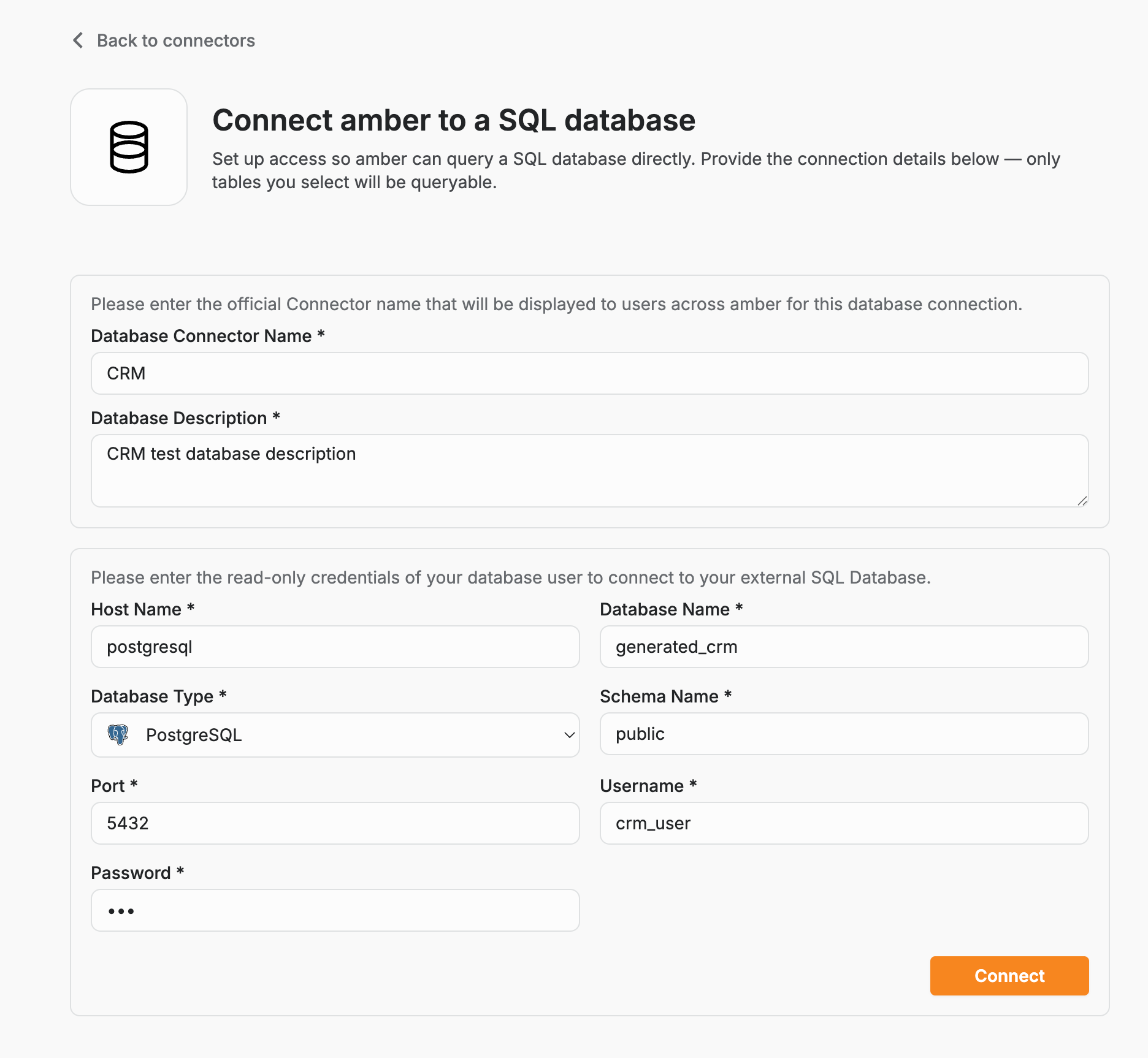
Task: Open the PostgreSQL database type selector
Action: pyautogui.click(x=335, y=735)
